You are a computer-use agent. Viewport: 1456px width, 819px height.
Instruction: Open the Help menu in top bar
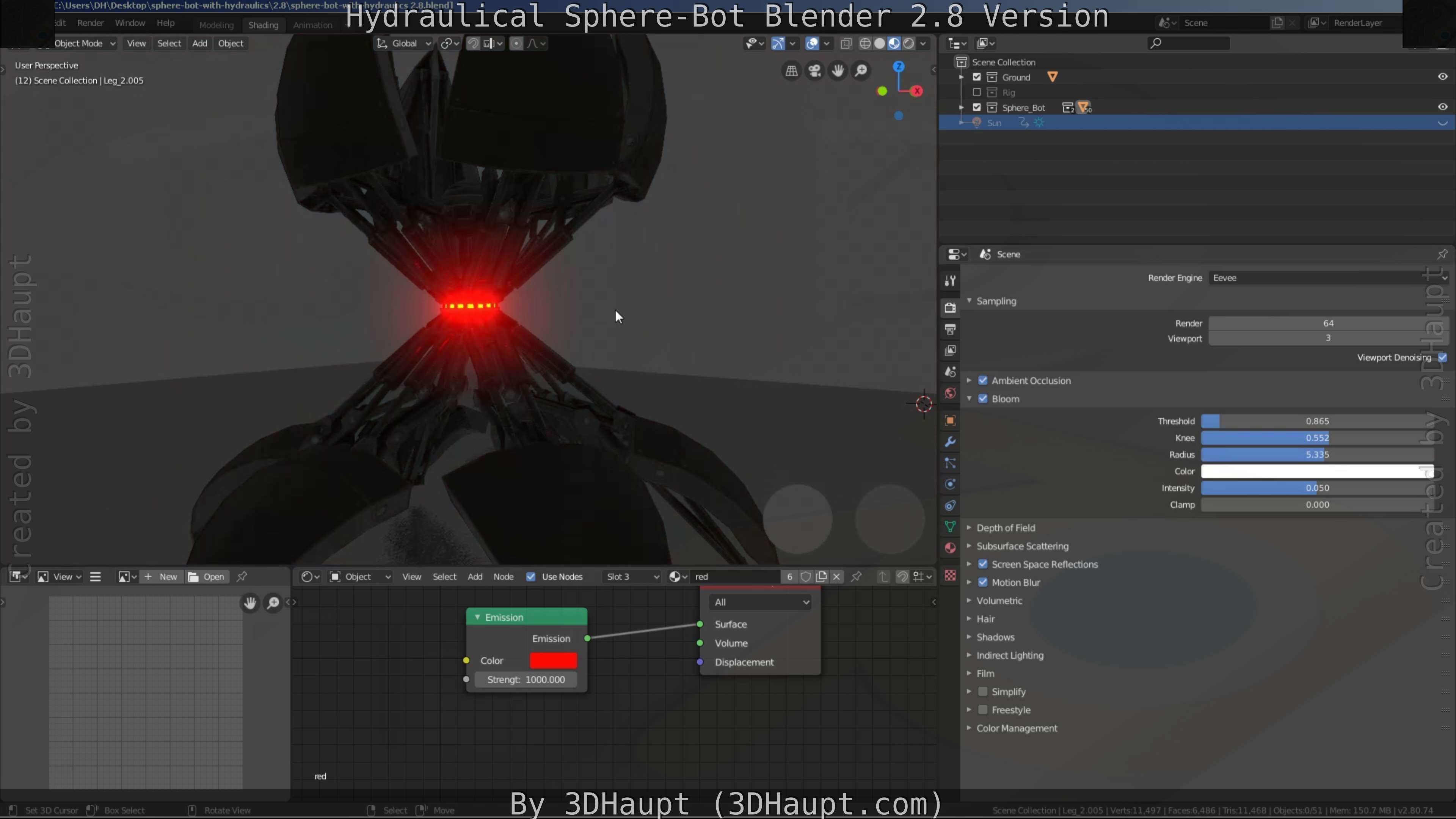(166, 23)
